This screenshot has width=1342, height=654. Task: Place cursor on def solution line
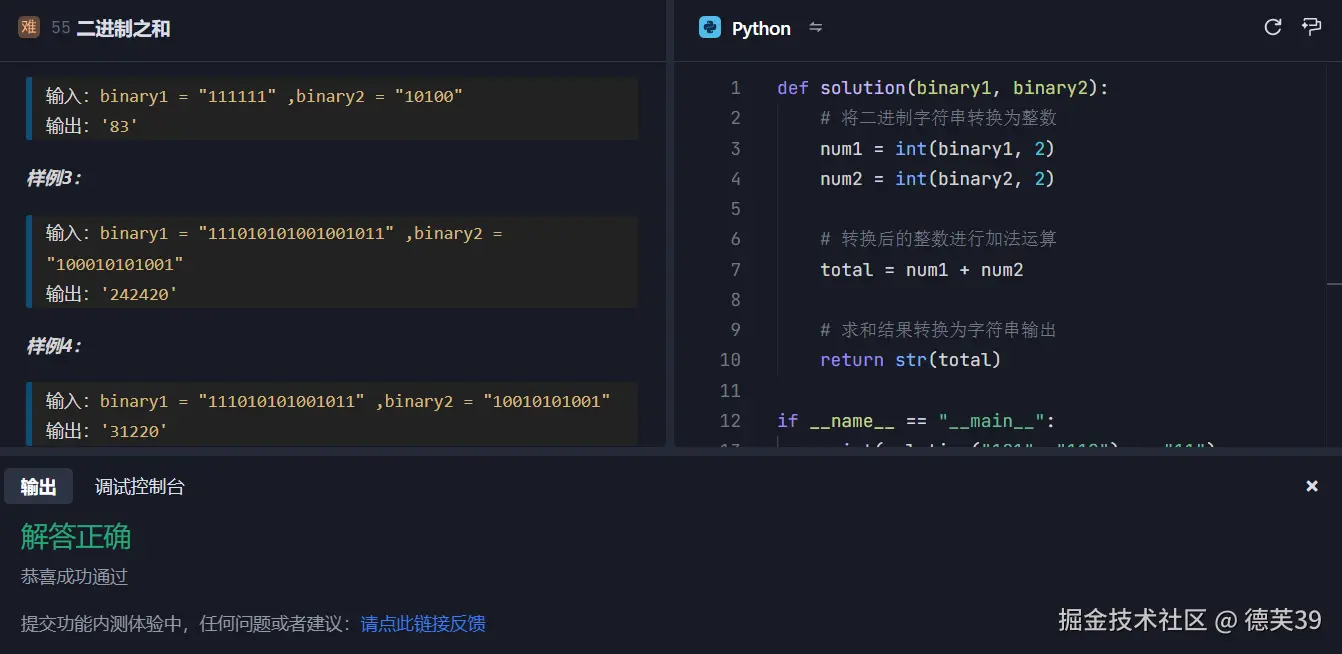coord(943,88)
